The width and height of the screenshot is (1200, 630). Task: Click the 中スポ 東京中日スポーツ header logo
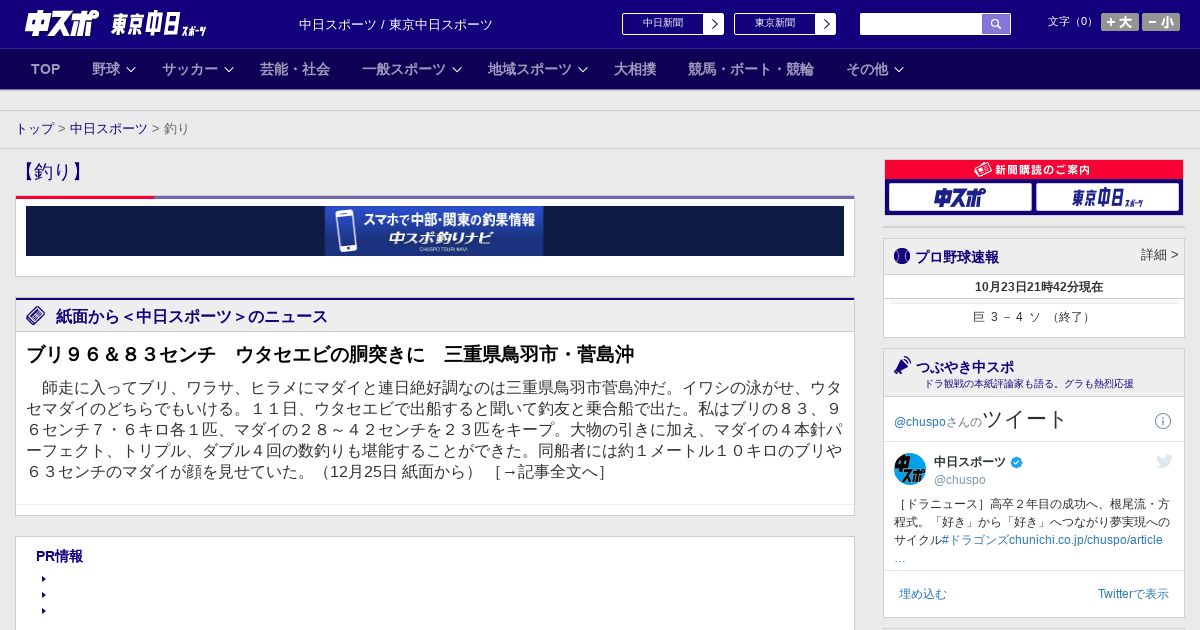(x=115, y=23)
